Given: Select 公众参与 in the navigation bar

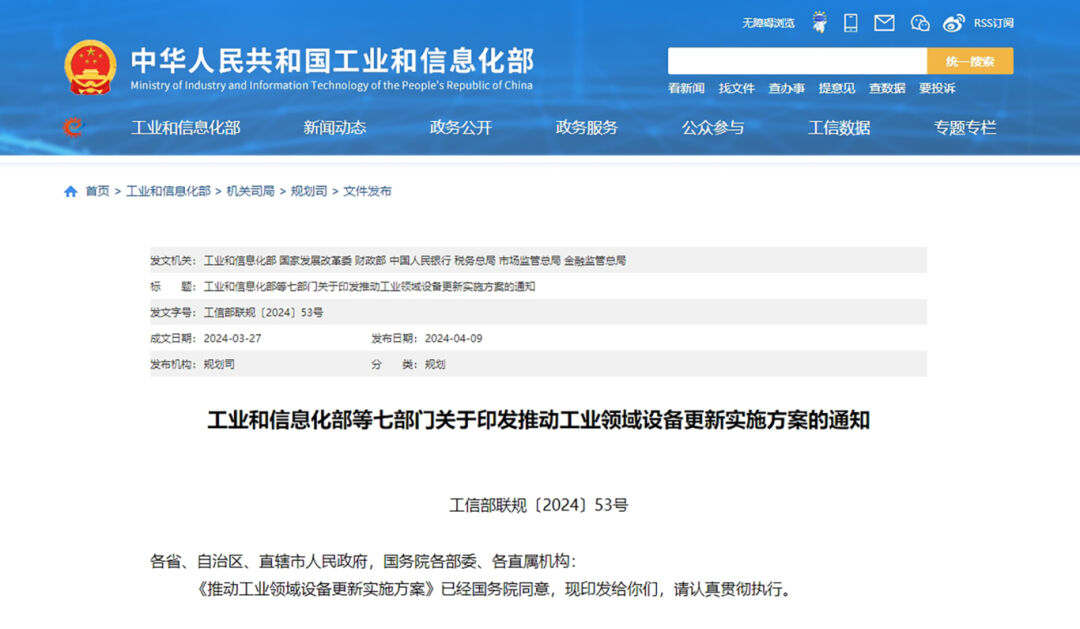Looking at the screenshot, I should (x=714, y=128).
